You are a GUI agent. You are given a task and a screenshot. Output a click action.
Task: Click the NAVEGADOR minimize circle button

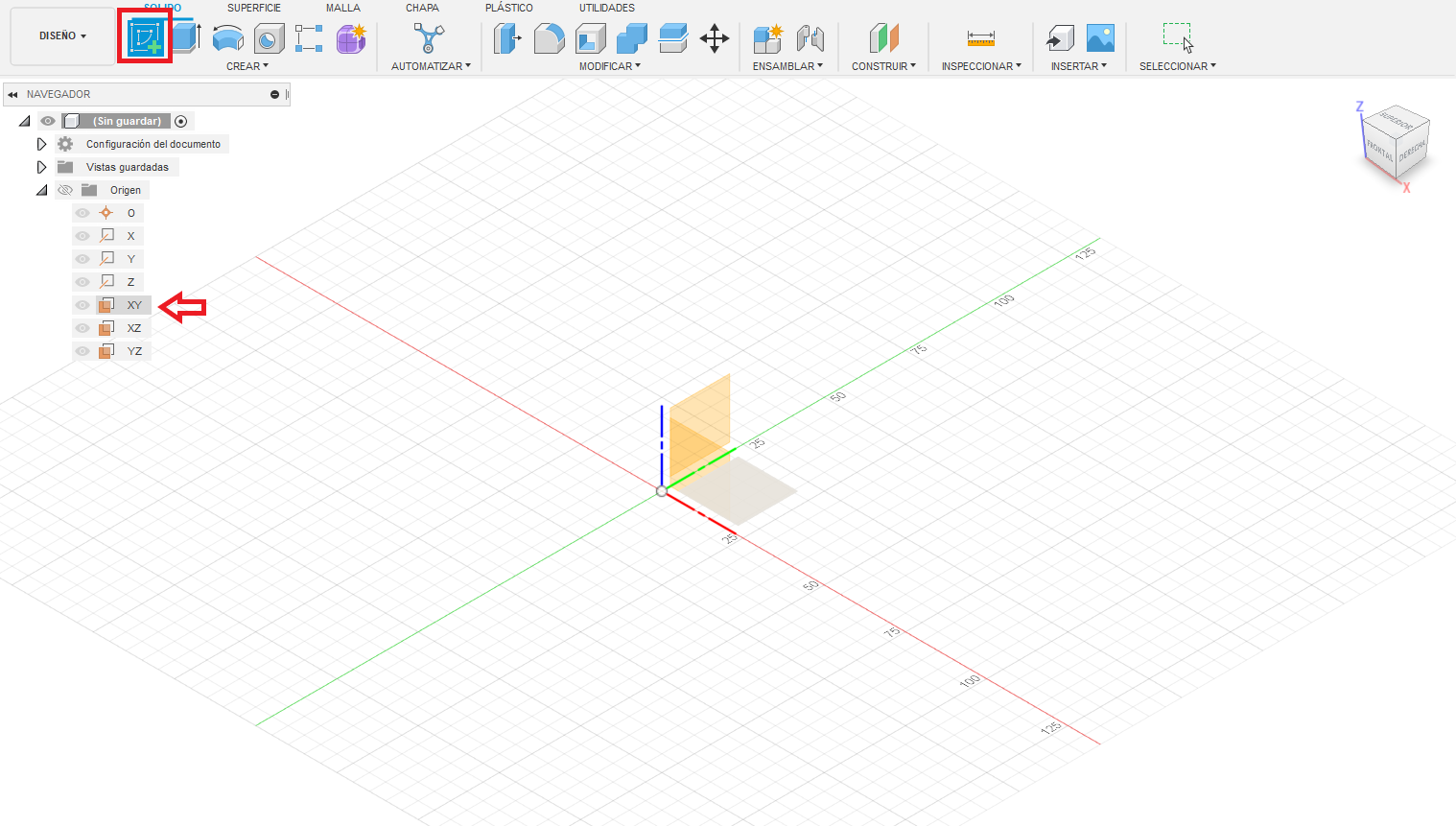[x=274, y=94]
